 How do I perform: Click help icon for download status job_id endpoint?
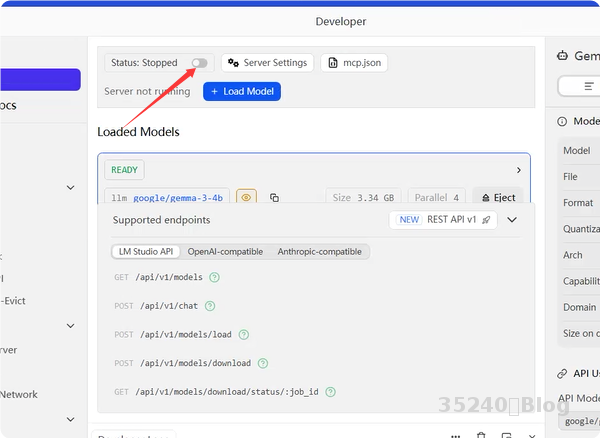click(330, 392)
